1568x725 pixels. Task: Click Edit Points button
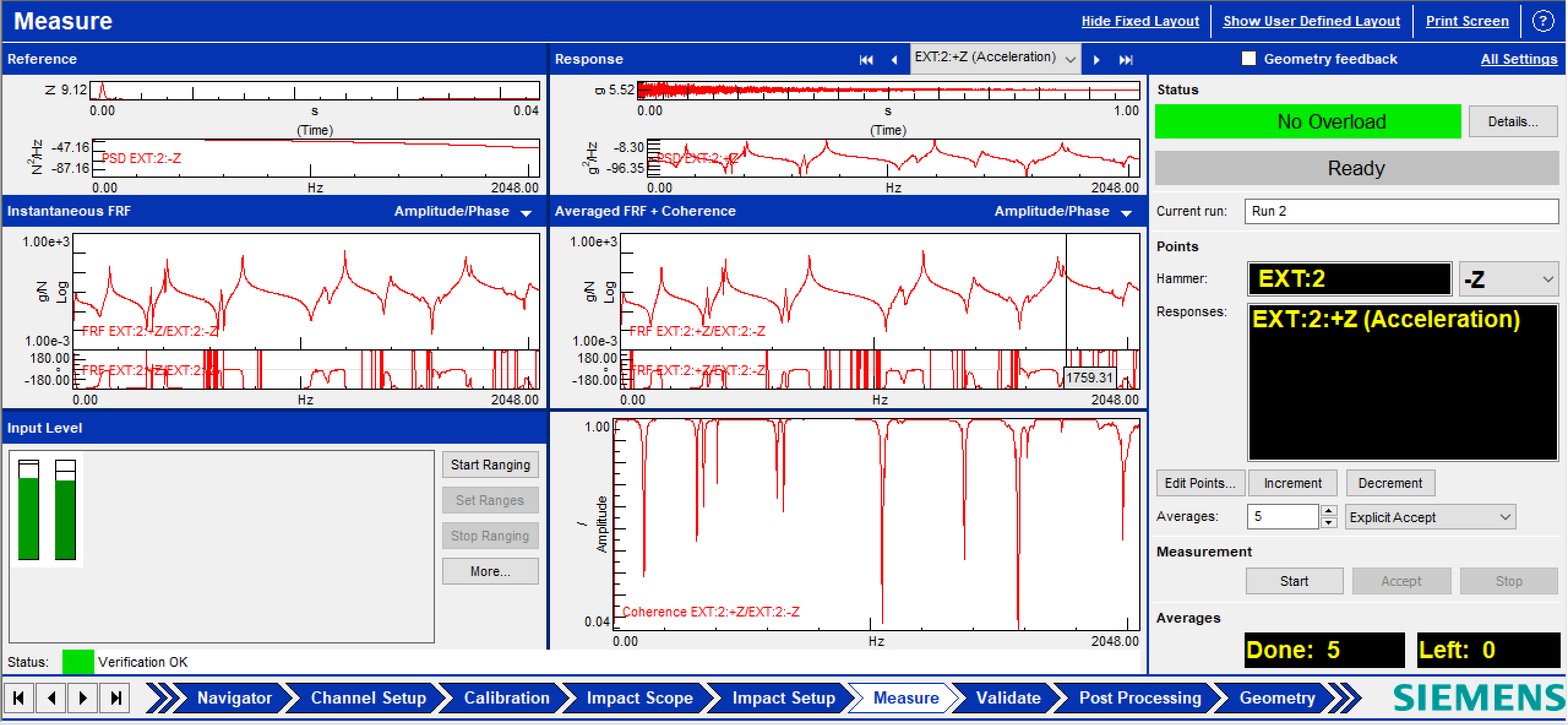tap(1200, 483)
